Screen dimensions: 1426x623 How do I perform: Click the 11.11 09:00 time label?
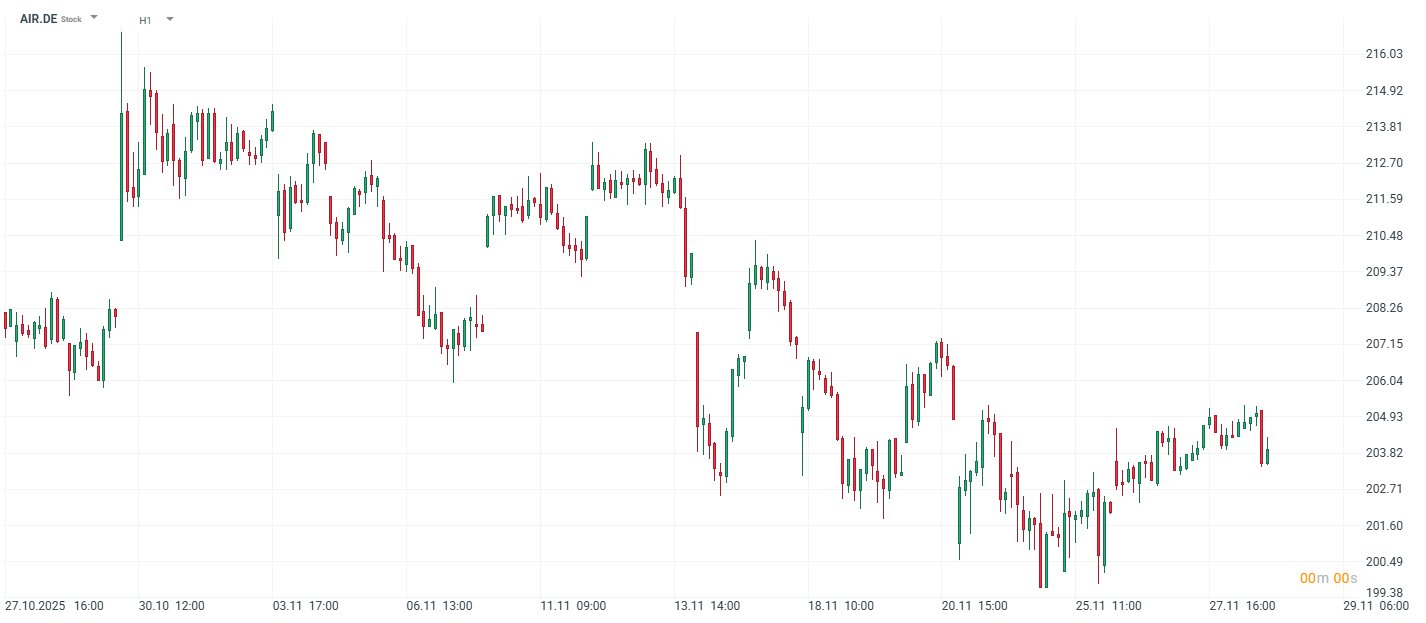573,606
